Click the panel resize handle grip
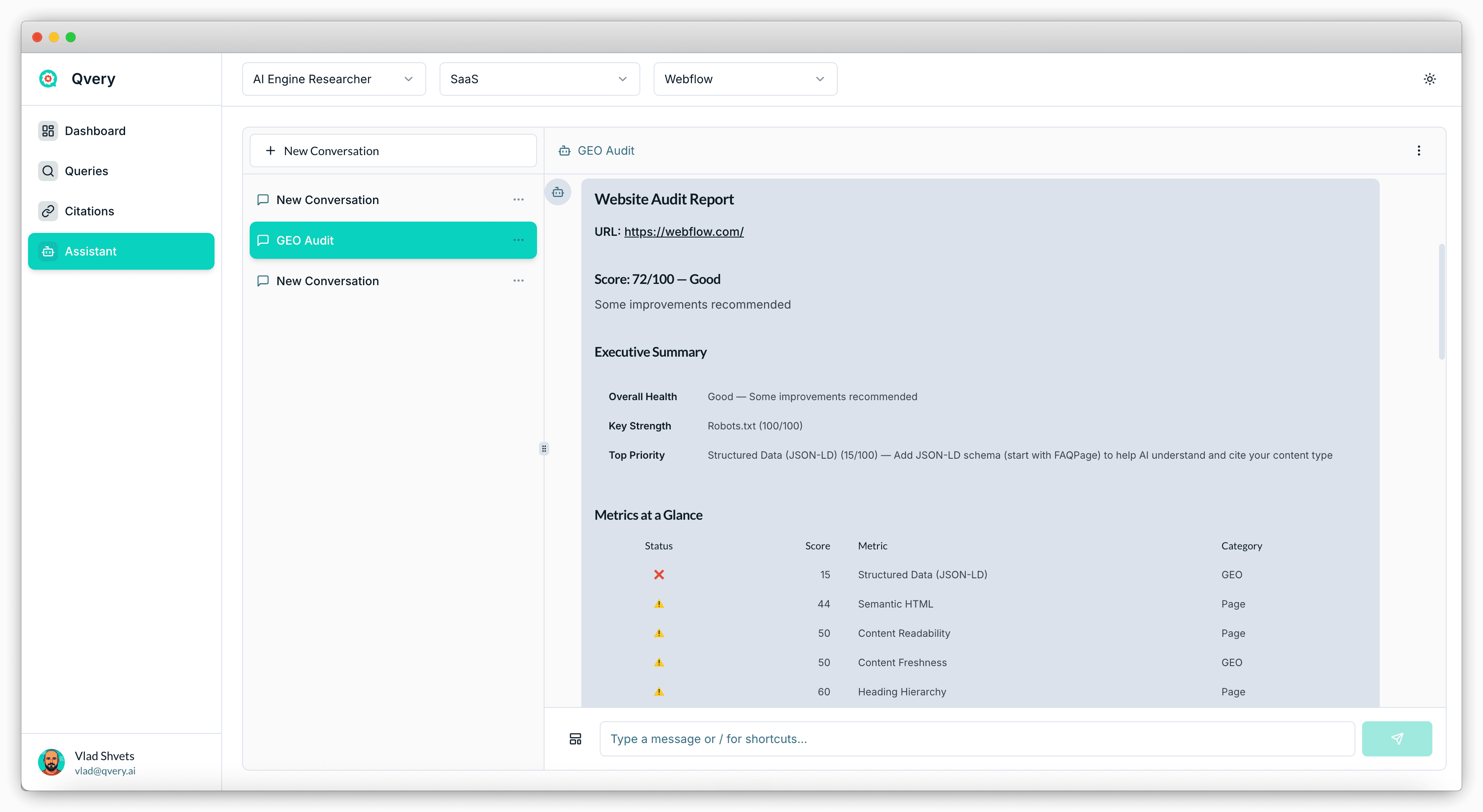This screenshot has width=1483, height=812. [x=543, y=448]
